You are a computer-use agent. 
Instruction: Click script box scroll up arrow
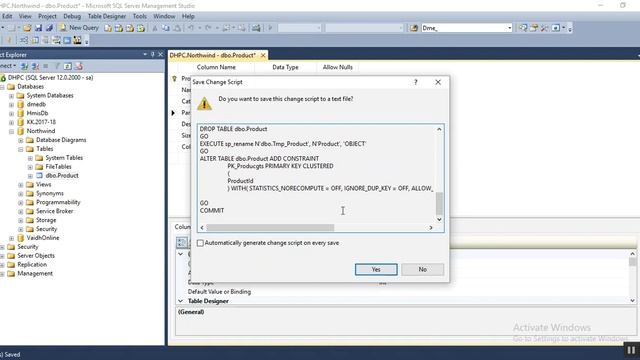(439, 129)
